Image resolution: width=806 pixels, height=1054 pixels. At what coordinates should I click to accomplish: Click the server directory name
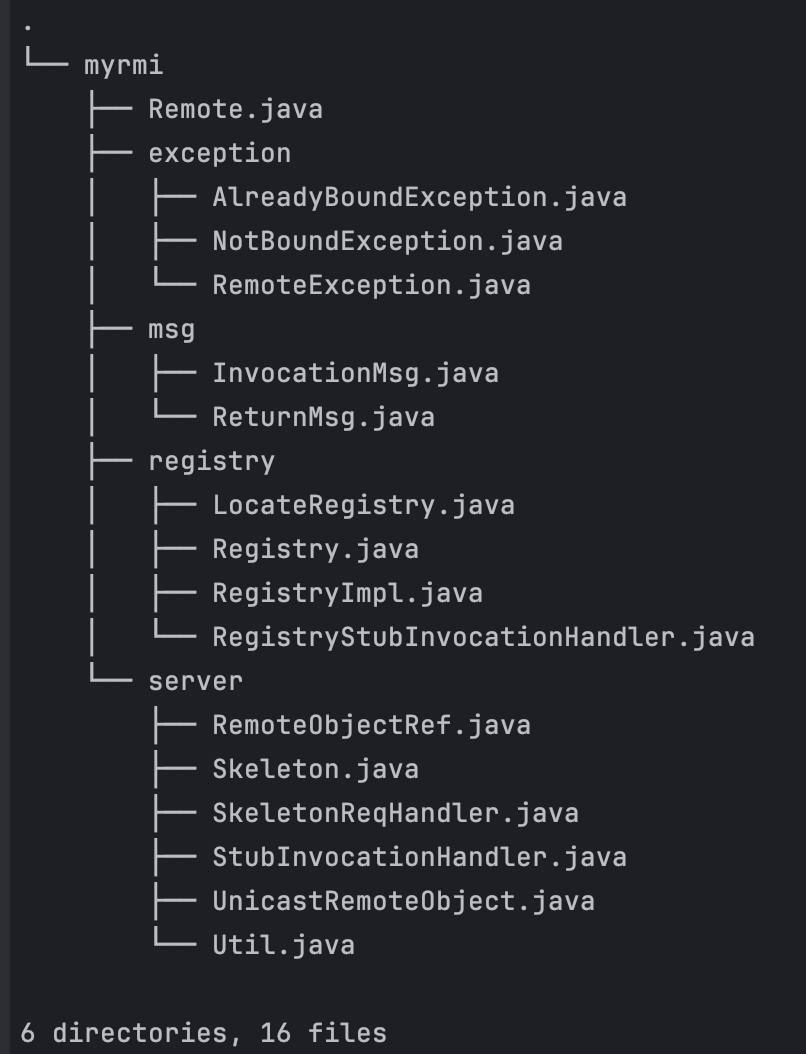[x=195, y=681]
